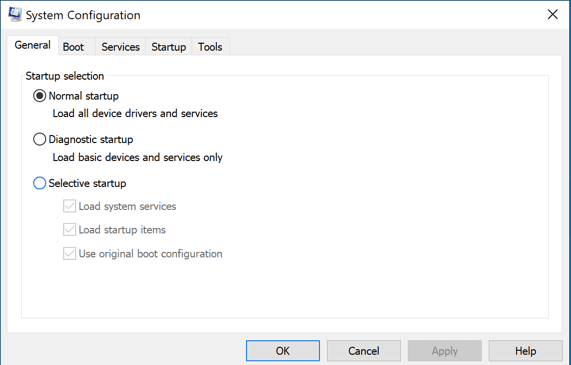
Task: Click the System Configuration title bar icon
Action: (x=15, y=15)
